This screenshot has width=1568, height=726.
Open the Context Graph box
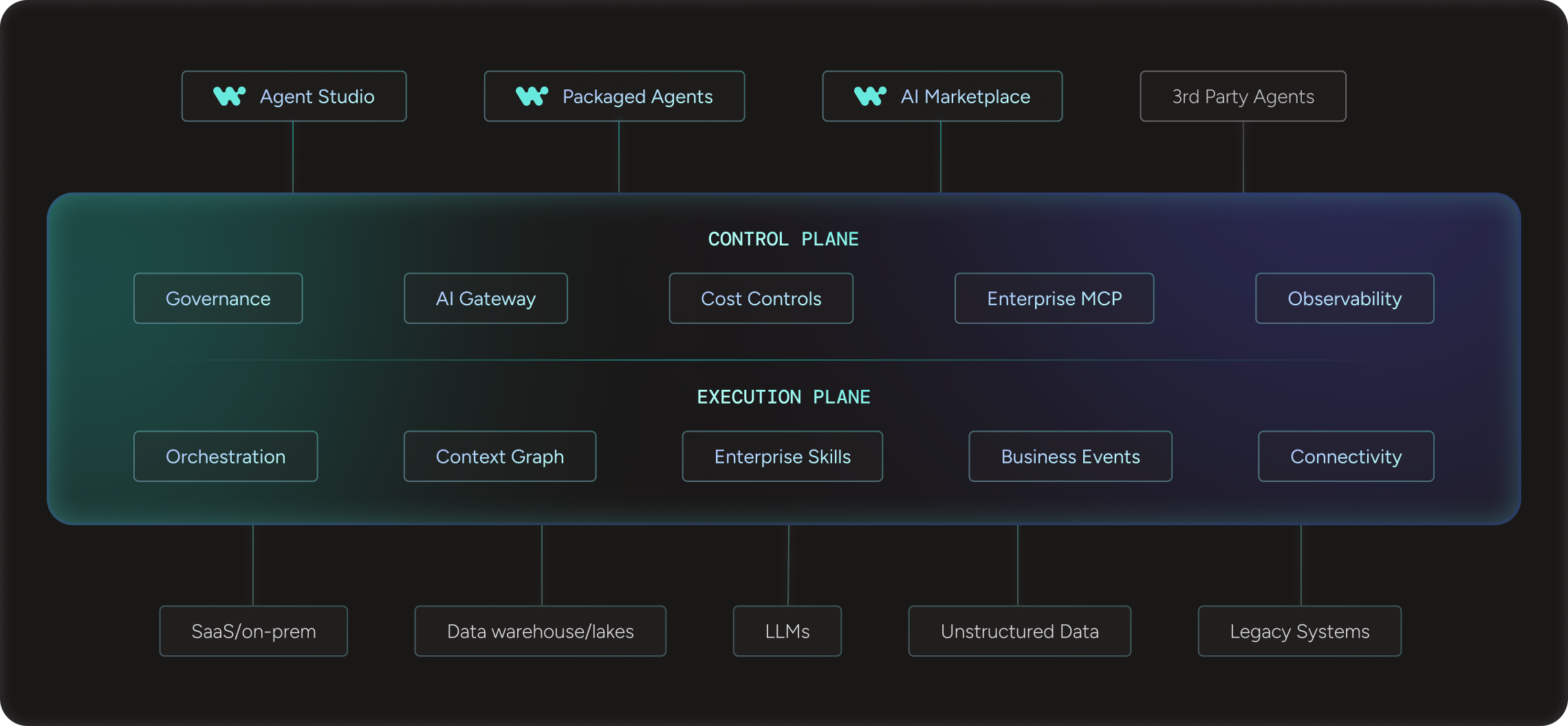click(500, 456)
